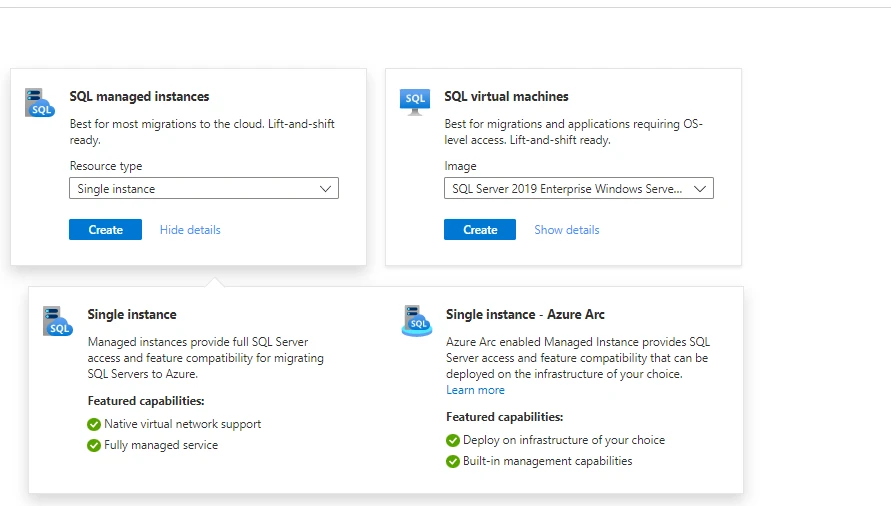Viewport: 891px width, 506px height.
Task: Click Featured capabilities heading under Single instance
Action: point(146,401)
